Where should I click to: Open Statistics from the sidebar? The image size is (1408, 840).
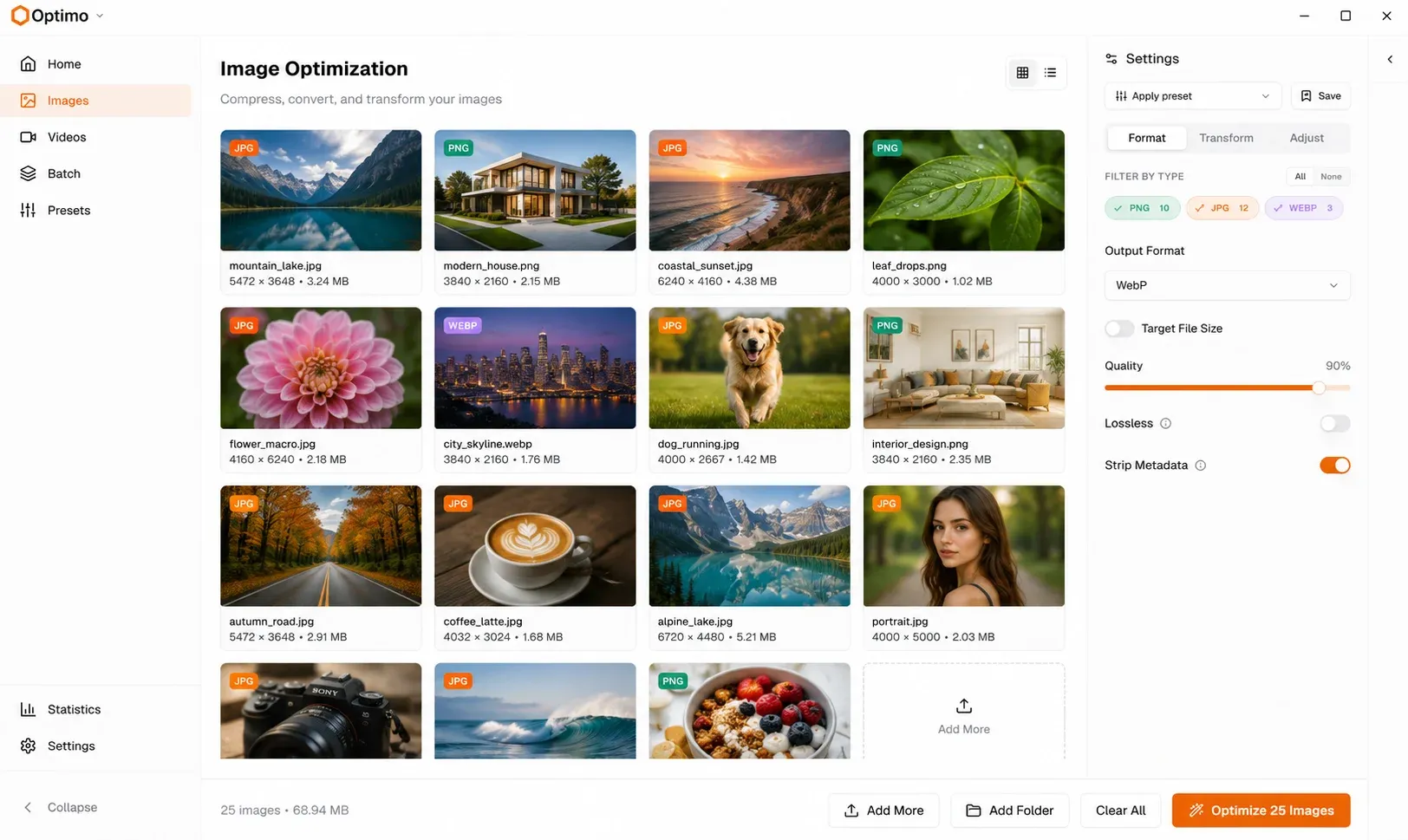pyautogui.click(x=95, y=709)
